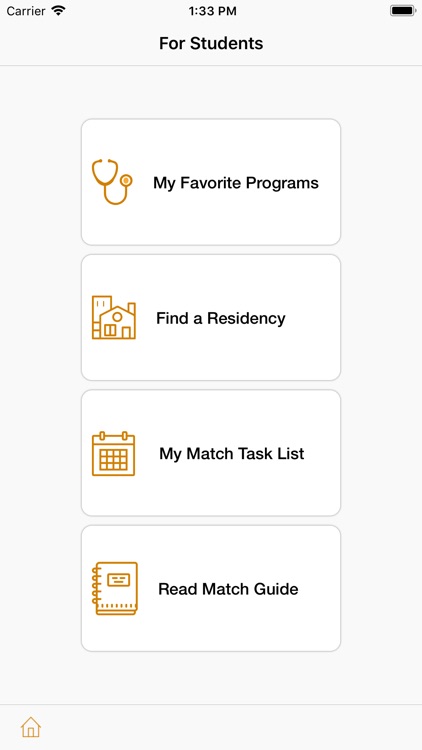
Task: Open Find a Residency
Action: coord(211,318)
